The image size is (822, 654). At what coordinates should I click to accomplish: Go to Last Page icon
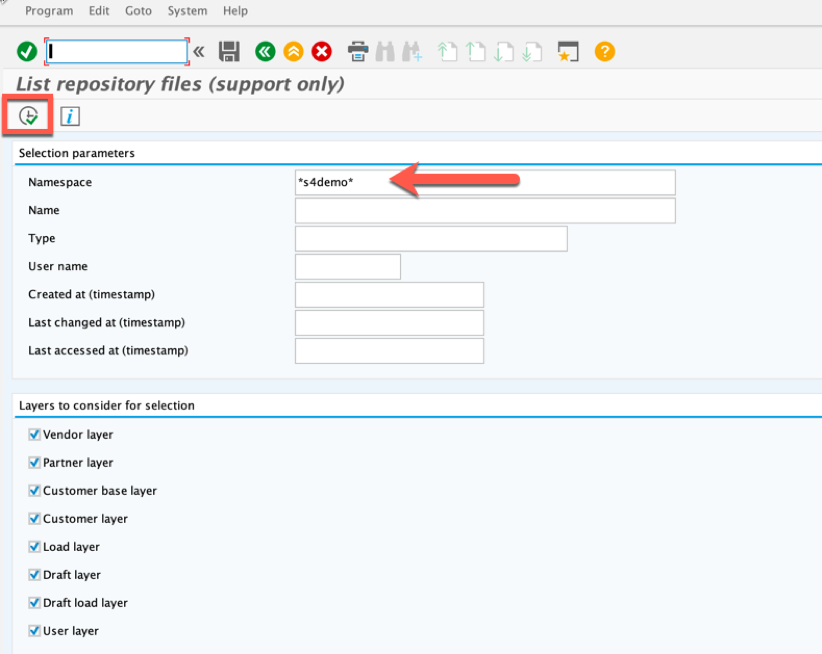[532, 52]
